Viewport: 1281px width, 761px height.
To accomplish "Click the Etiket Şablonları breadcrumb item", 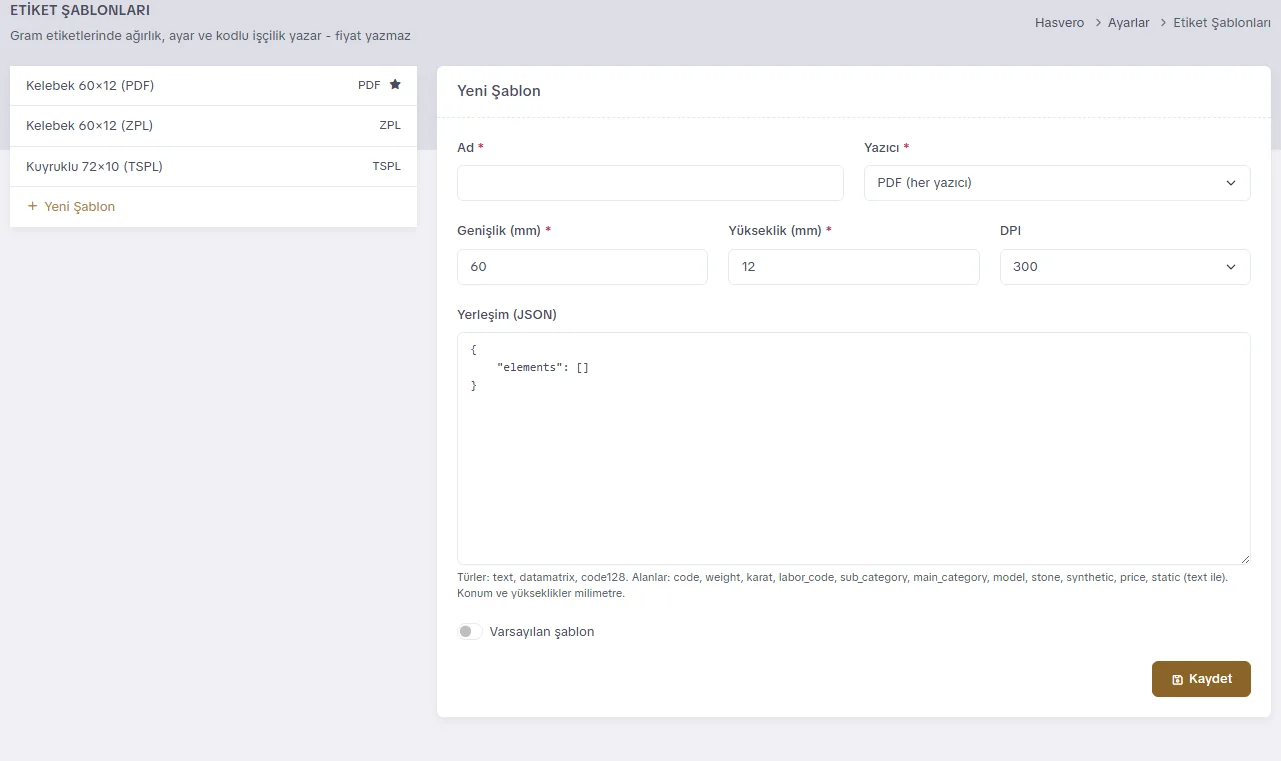I will 1222,22.
